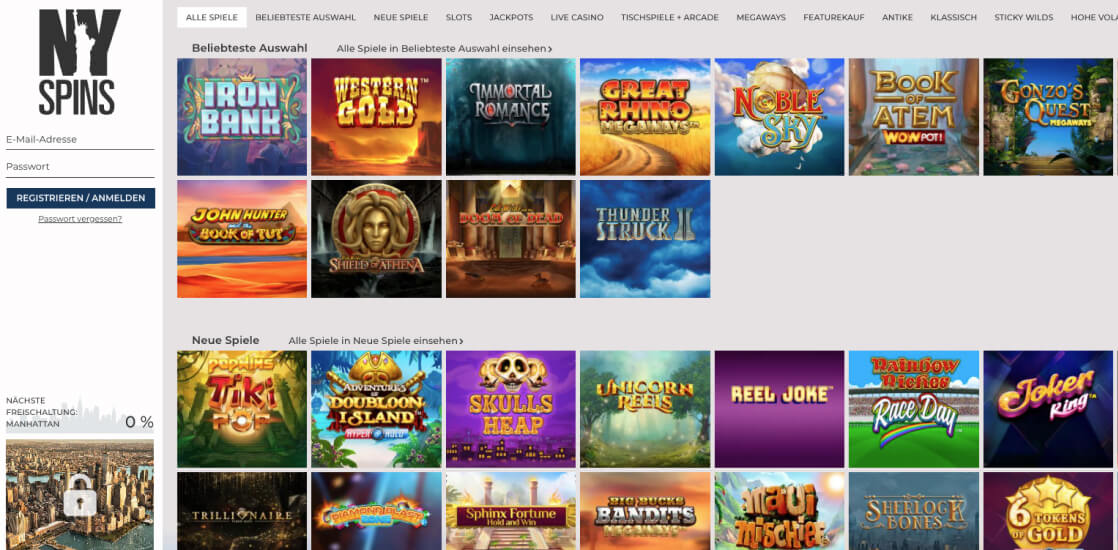
Task: Go to the Slots tab
Action: point(458,17)
